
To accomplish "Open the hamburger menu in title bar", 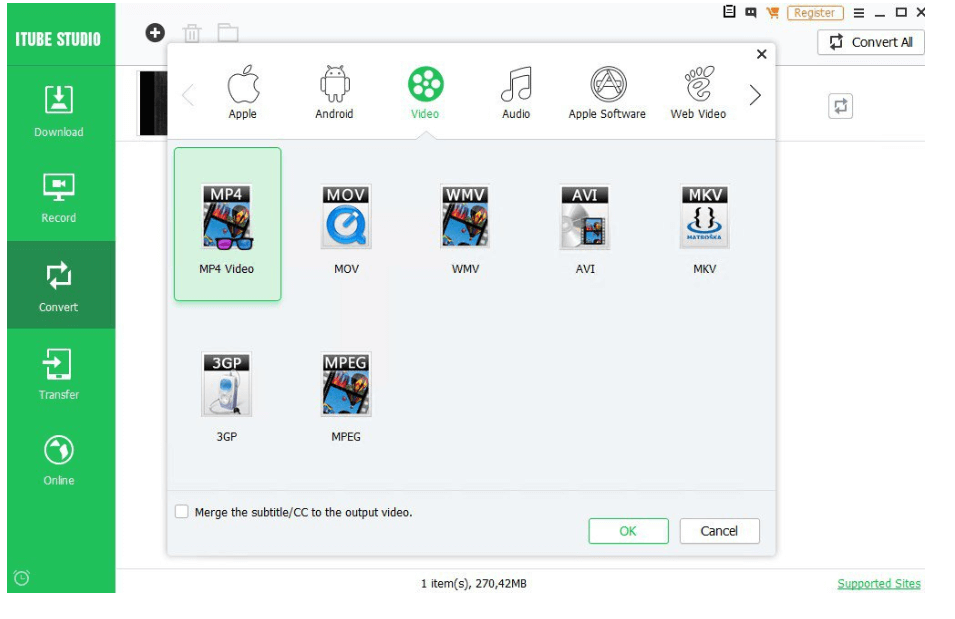I will (x=859, y=13).
